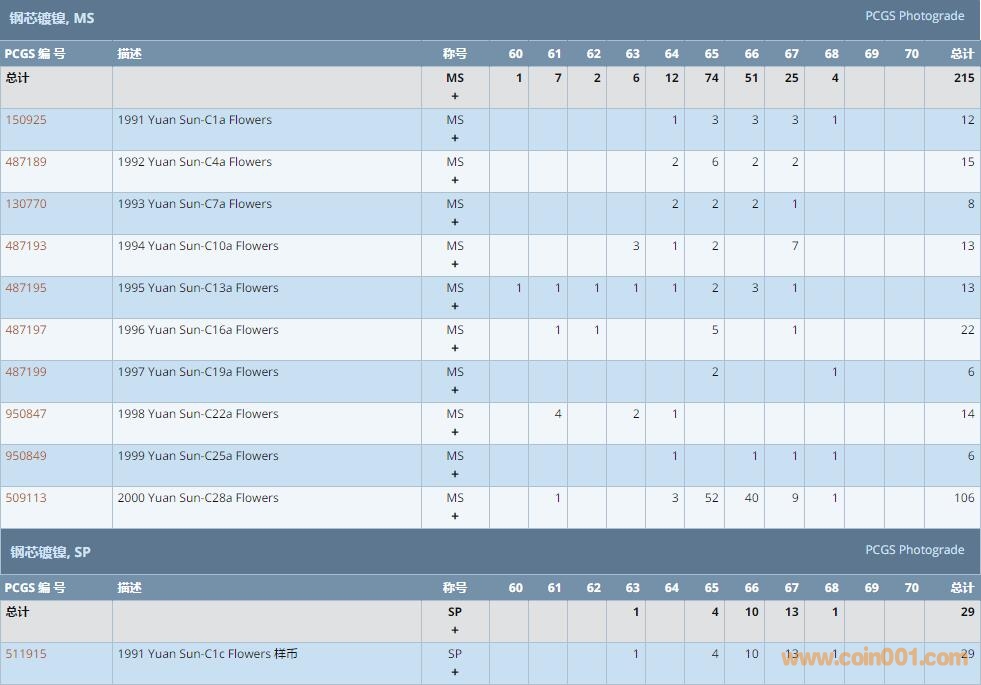Click the 1999 Yuan Sun-C25a Flowers description
Screen dimensions: 981x685
(198, 456)
